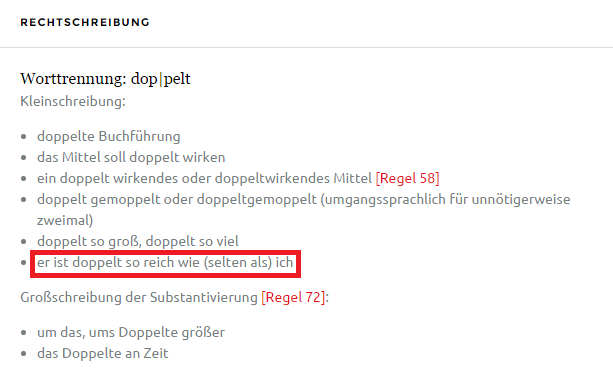Click the bullet before 'doppelte Buchführung'
613x383 pixels.
tap(24, 137)
